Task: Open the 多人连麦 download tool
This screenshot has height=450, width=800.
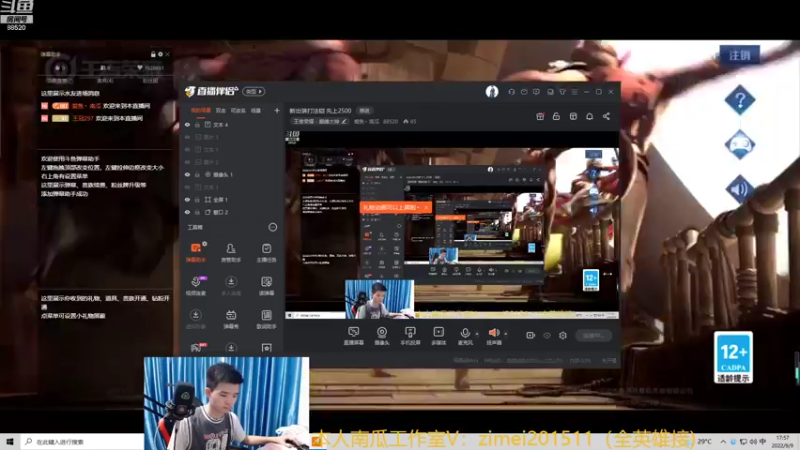Action: click(x=231, y=286)
